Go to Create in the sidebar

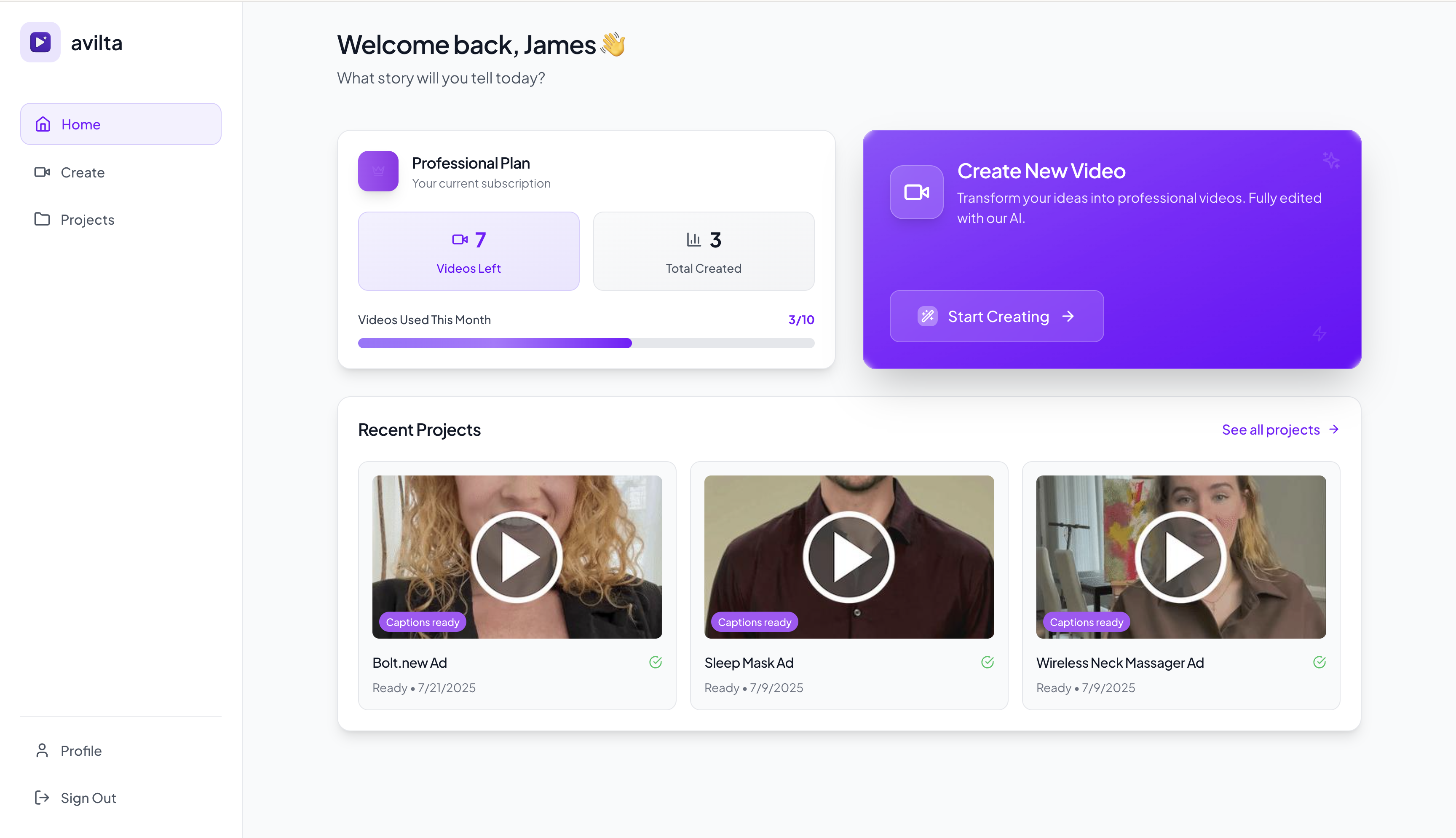82,173
